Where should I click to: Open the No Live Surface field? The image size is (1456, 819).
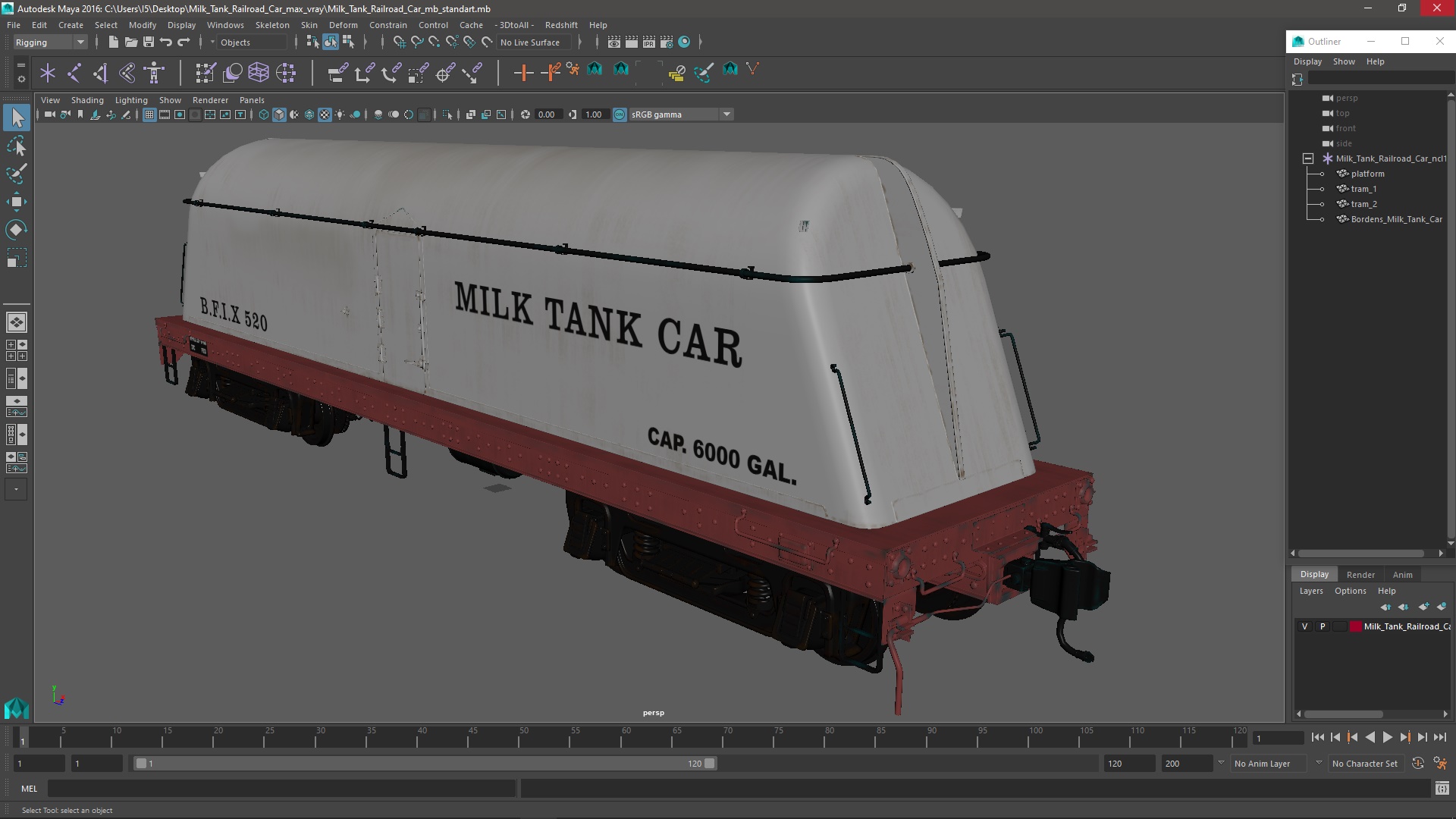coord(535,42)
